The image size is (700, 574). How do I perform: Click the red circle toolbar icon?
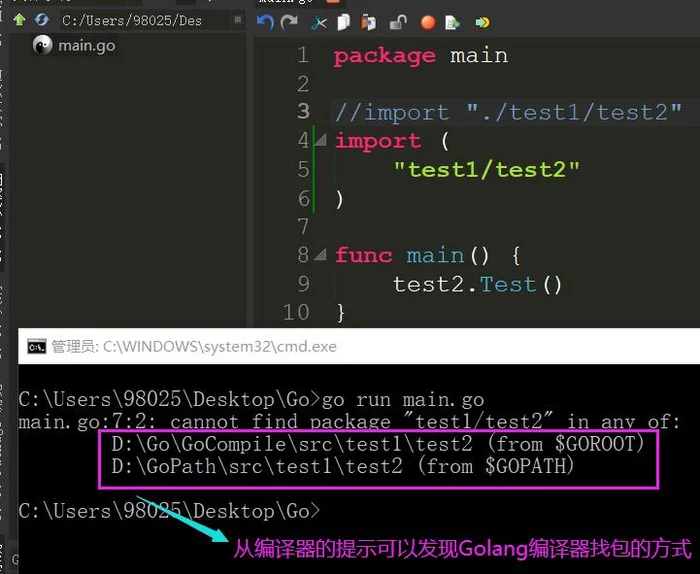[428, 22]
